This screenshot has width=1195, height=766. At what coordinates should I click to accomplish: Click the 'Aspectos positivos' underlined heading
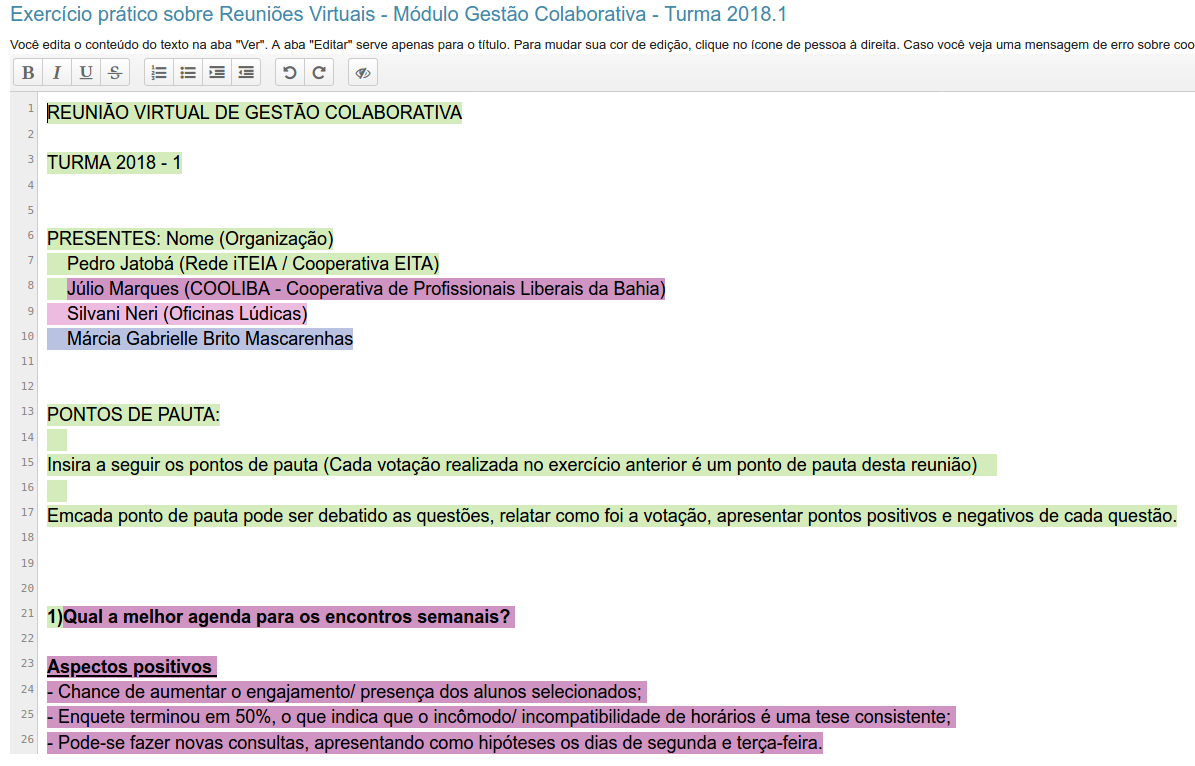click(x=130, y=667)
